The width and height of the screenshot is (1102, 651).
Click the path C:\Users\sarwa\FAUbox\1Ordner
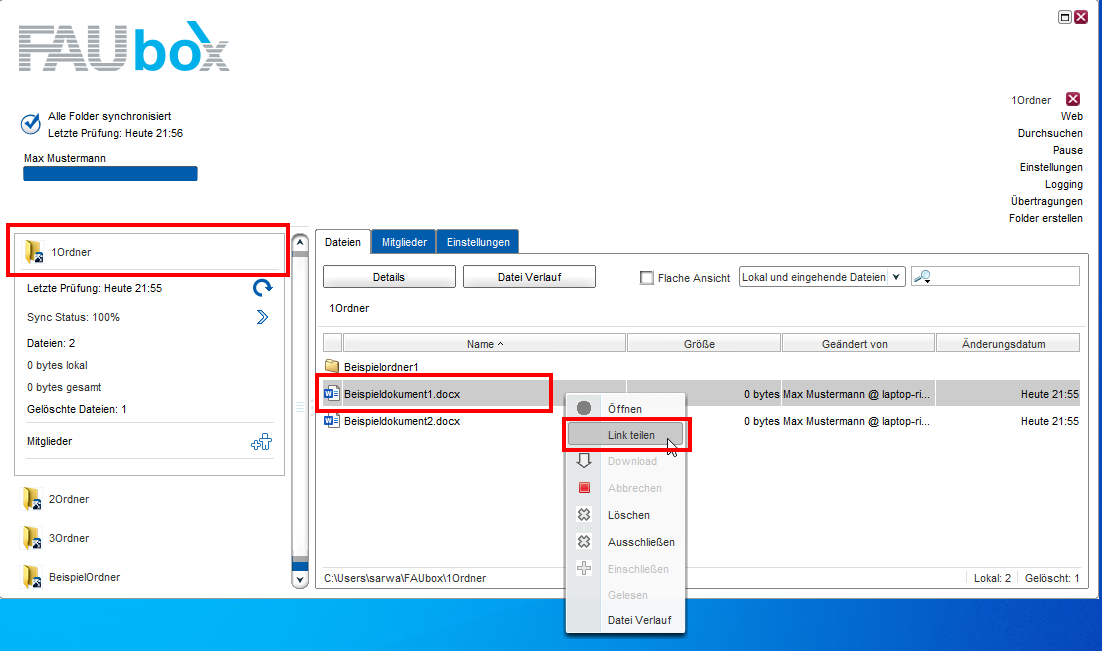pos(405,578)
